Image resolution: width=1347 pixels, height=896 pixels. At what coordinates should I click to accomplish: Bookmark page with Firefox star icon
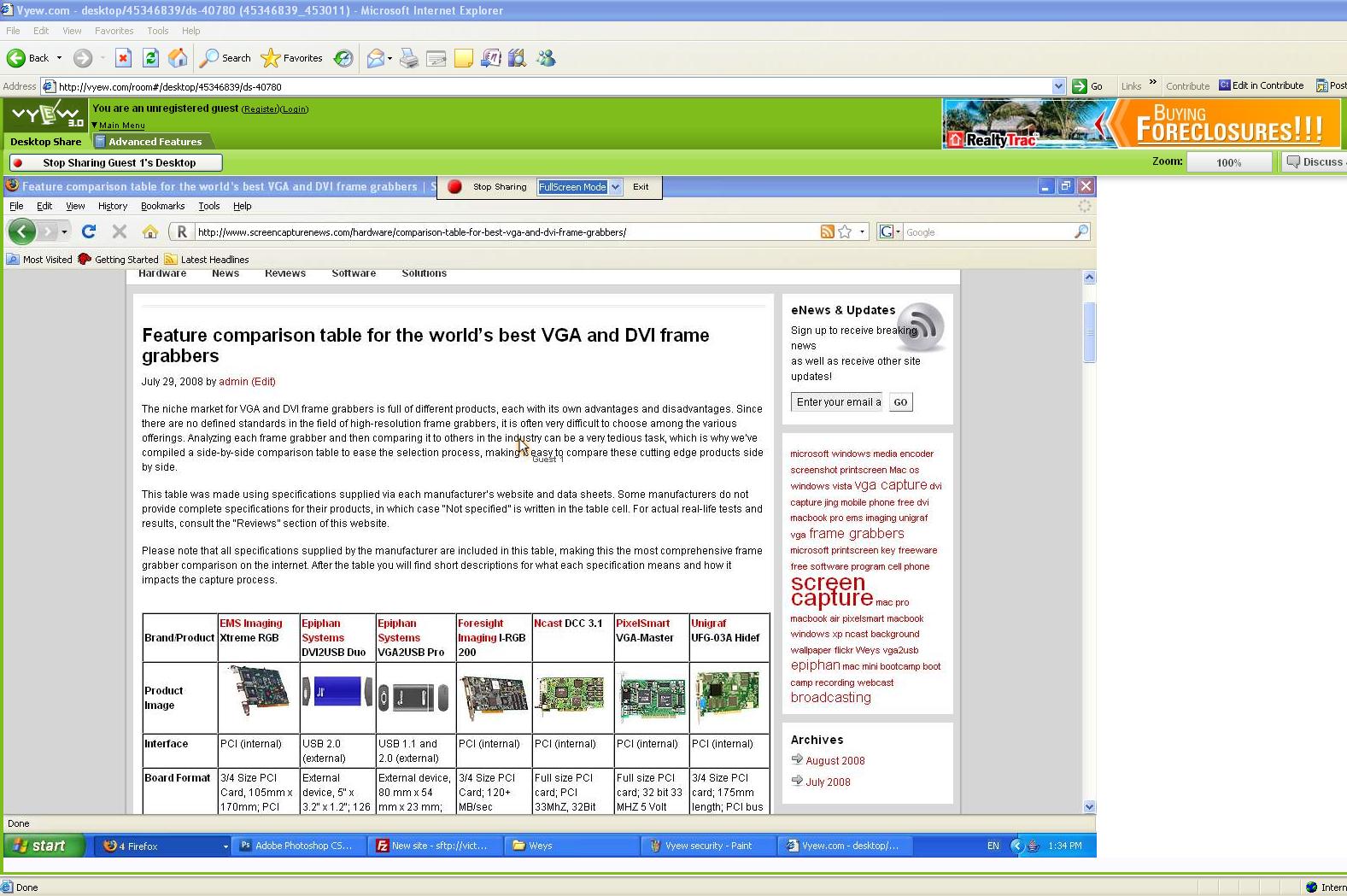point(845,231)
